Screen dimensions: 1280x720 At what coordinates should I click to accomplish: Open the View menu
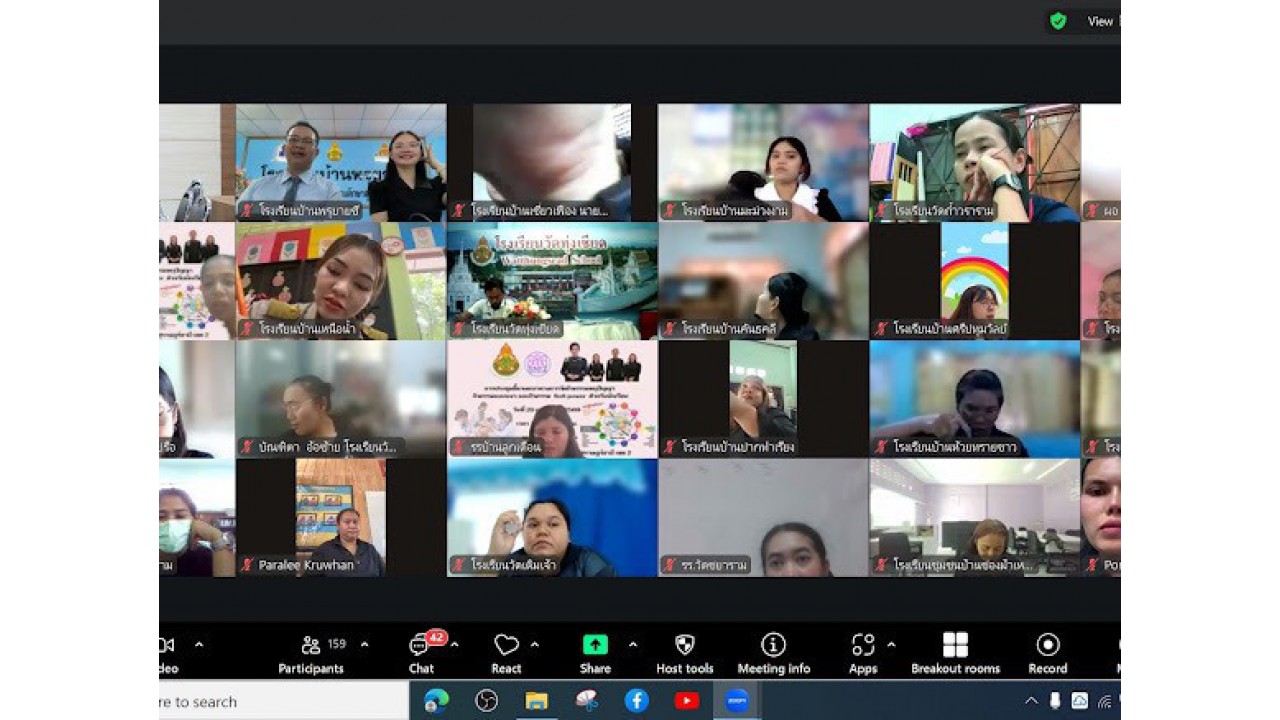(1100, 21)
